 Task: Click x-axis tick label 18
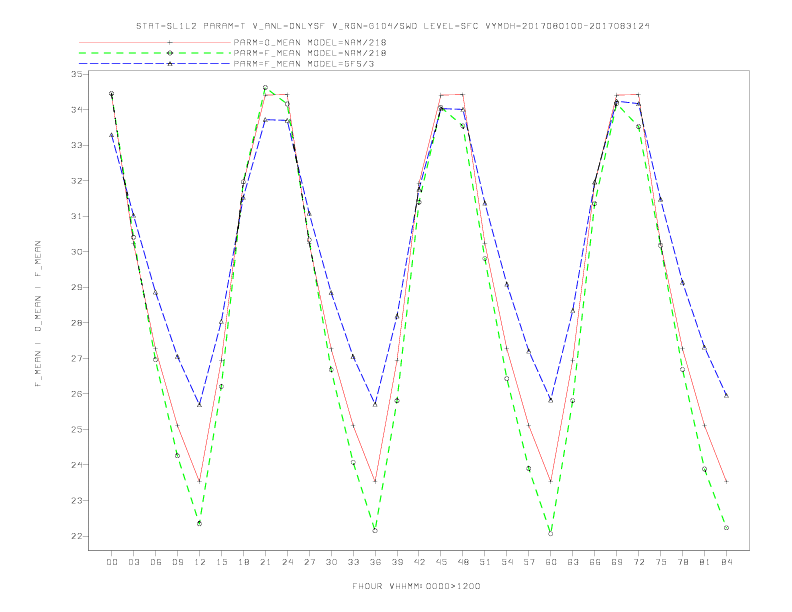coord(243,562)
